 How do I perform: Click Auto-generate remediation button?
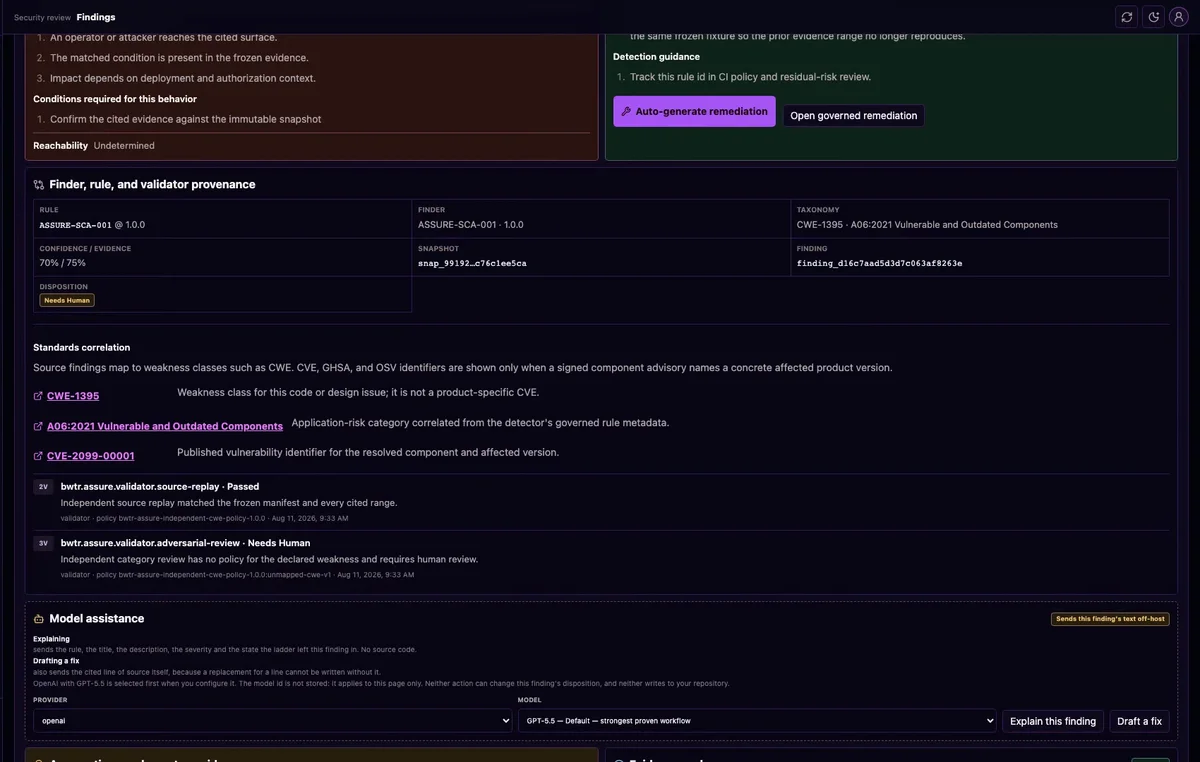(x=694, y=111)
